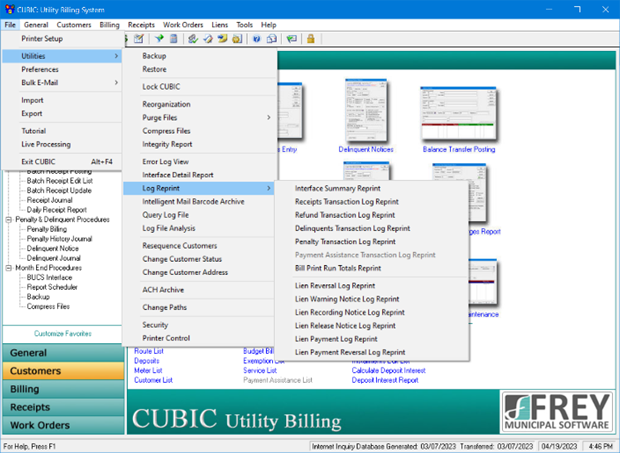This screenshot has height=453, width=620.
Task: Click the checkmark with pencil toolbar icon
Action: click(208, 39)
